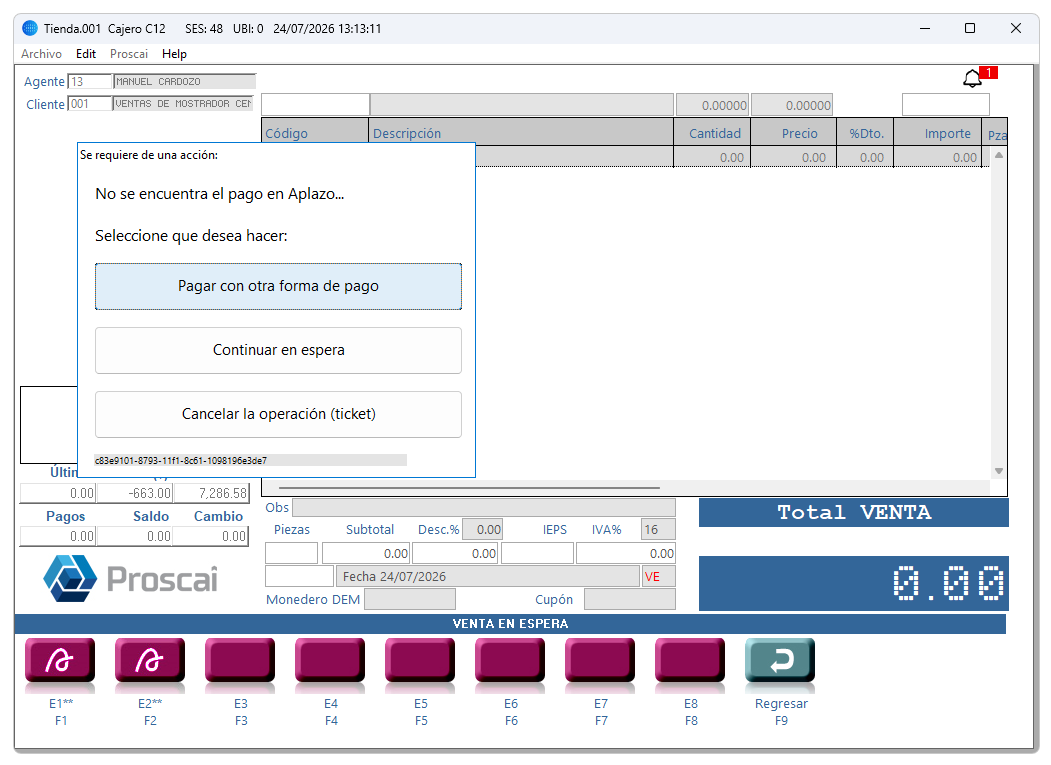Choose Continuar en espera
Screen dimensions: 1051x765
(278, 350)
